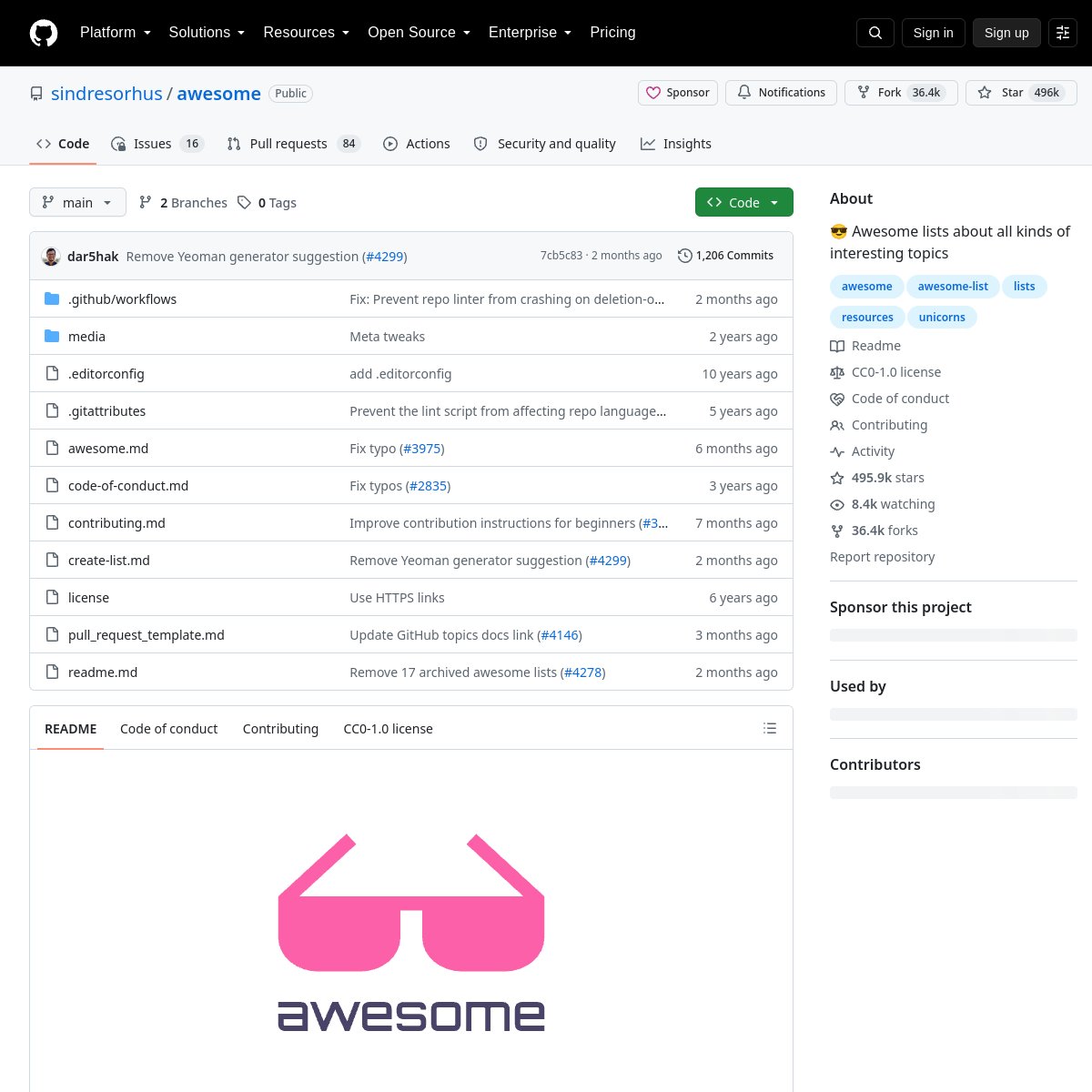
Task: Open the sindresorhus owner link
Action: 106,94
